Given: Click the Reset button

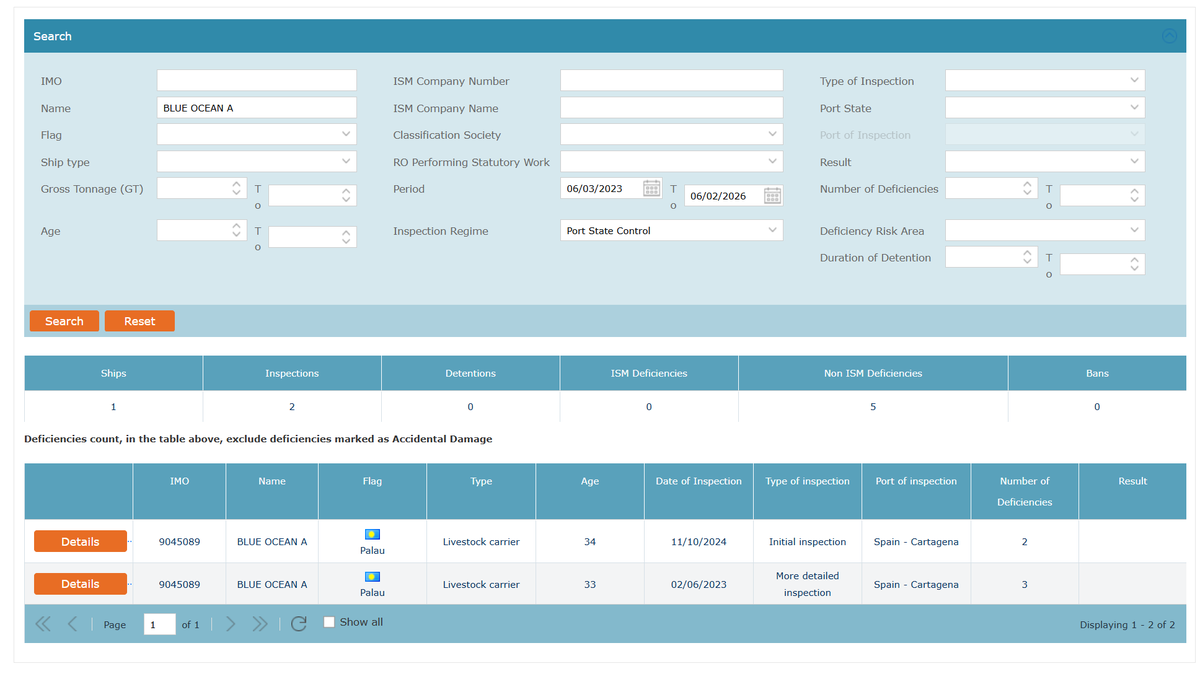Looking at the screenshot, I should [x=140, y=321].
